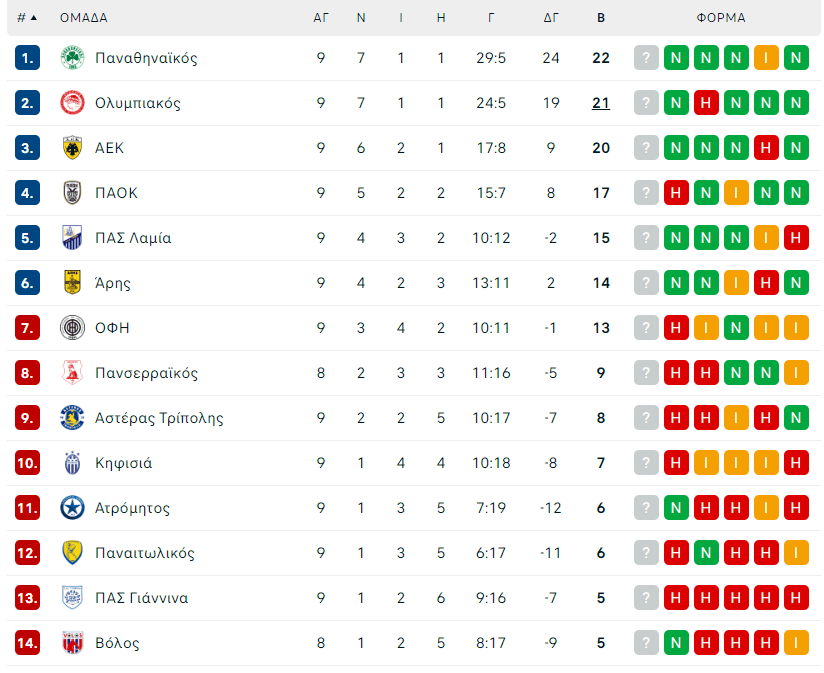This screenshot has height=673, width=824.
Task: Click the Βόλος team badge icon
Action: pos(72,643)
